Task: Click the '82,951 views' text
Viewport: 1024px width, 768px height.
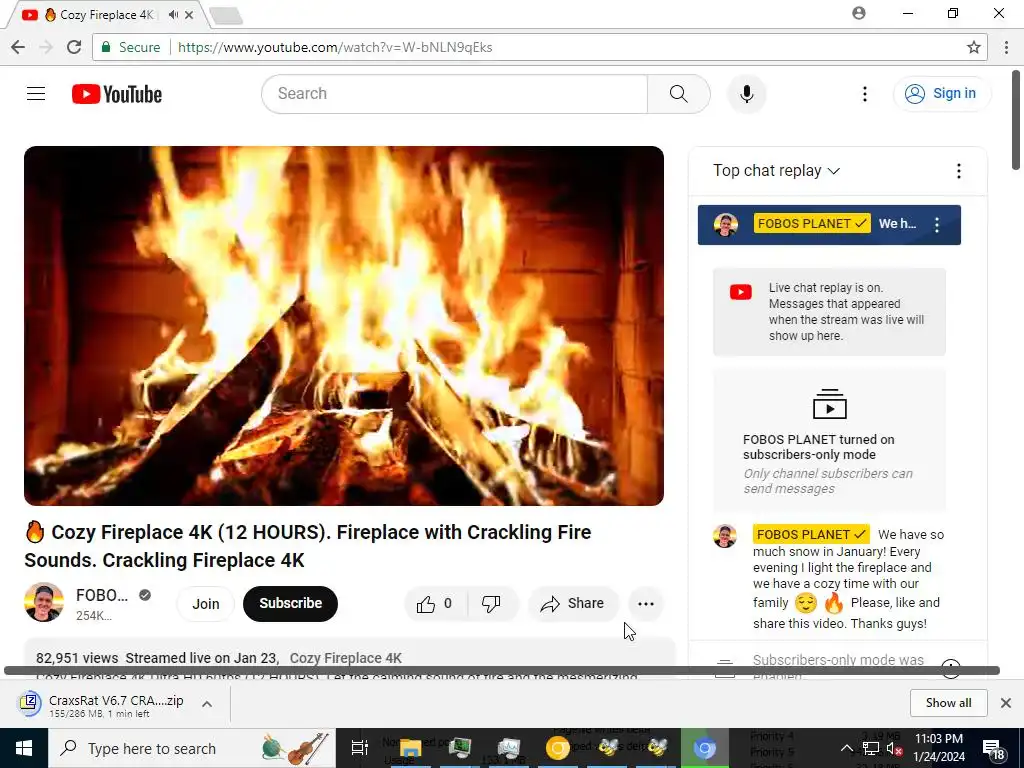Action: 77,658
